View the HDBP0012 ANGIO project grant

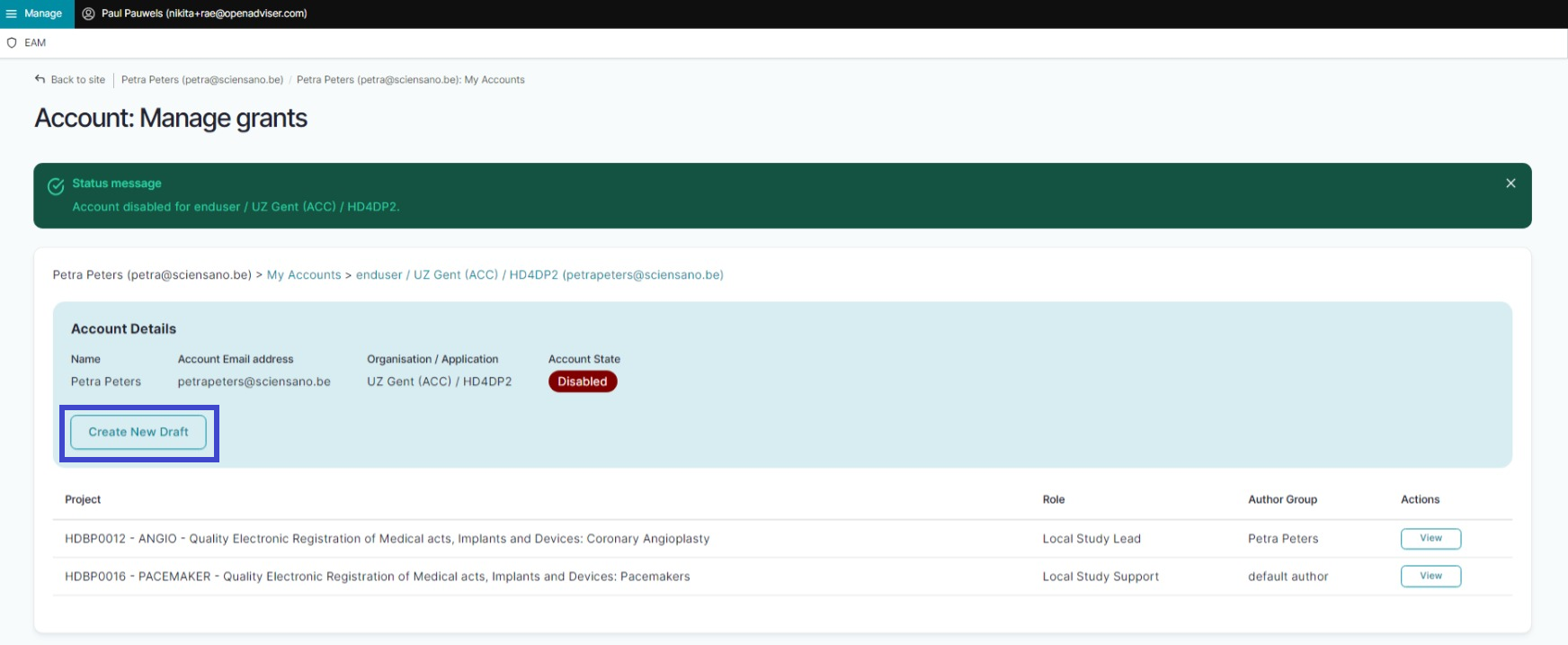pyautogui.click(x=1430, y=539)
